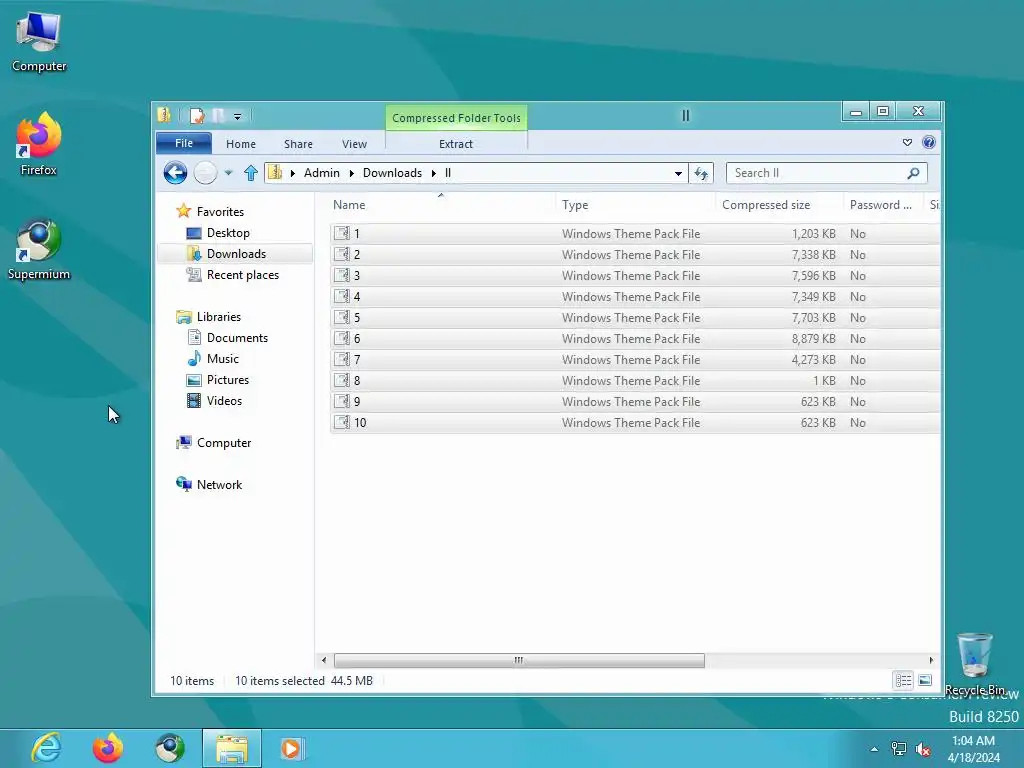Open Recent places in navigation pane
The image size is (1024, 768).
click(x=242, y=275)
